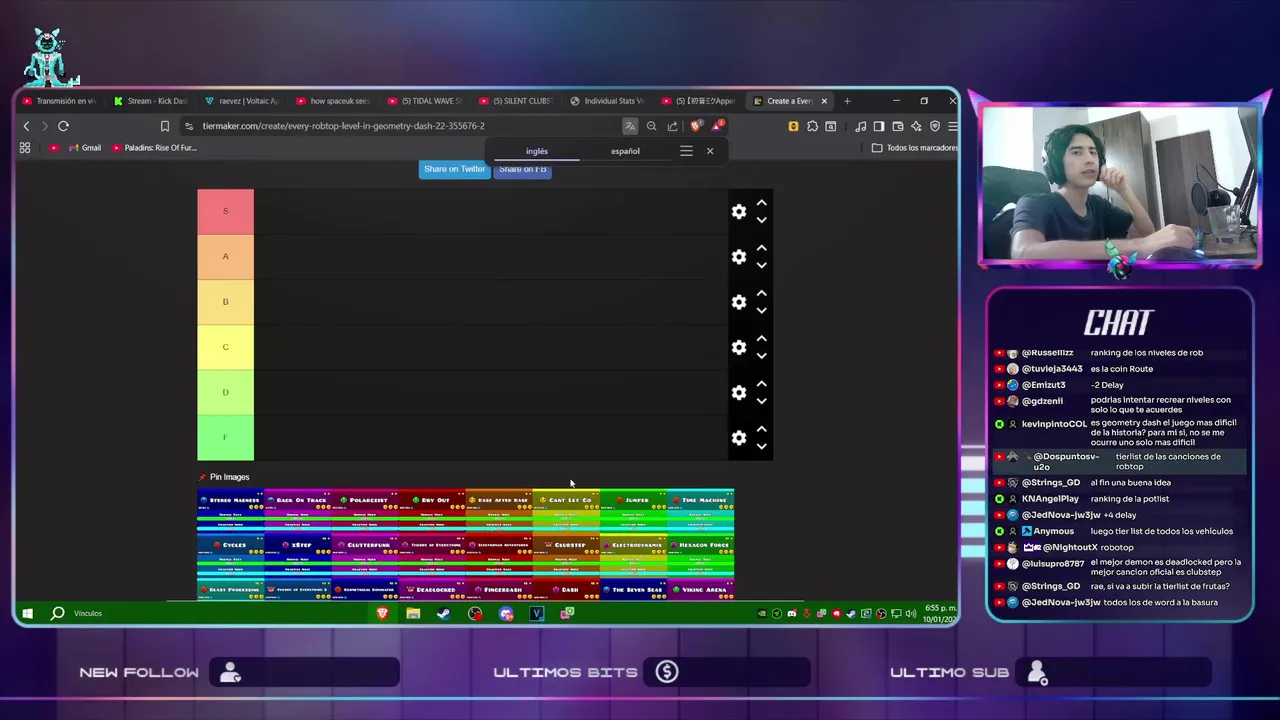This screenshot has height=720, width=1280.
Task: Choose español in the translate popup
Action: point(625,151)
